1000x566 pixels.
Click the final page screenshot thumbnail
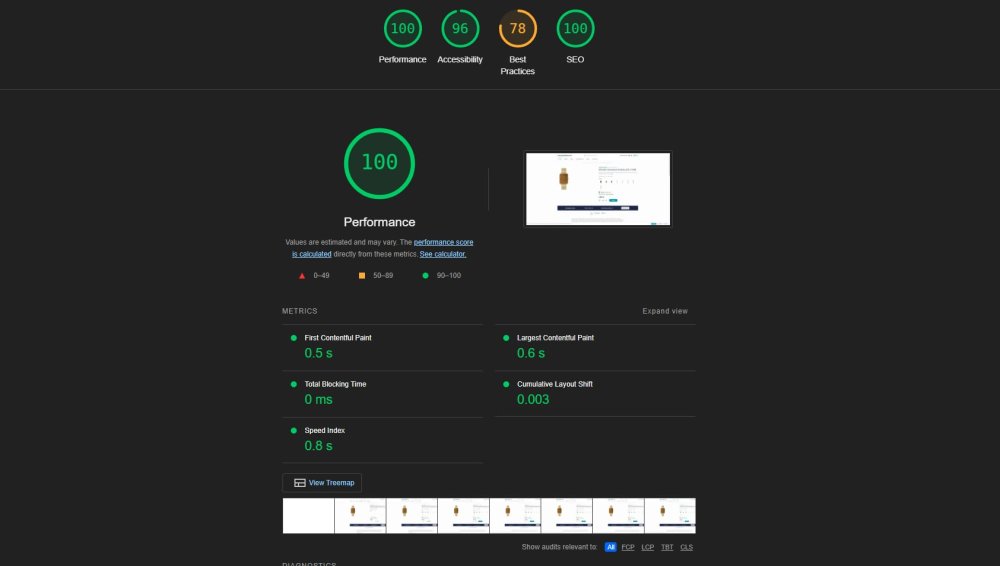click(x=598, y=189)
